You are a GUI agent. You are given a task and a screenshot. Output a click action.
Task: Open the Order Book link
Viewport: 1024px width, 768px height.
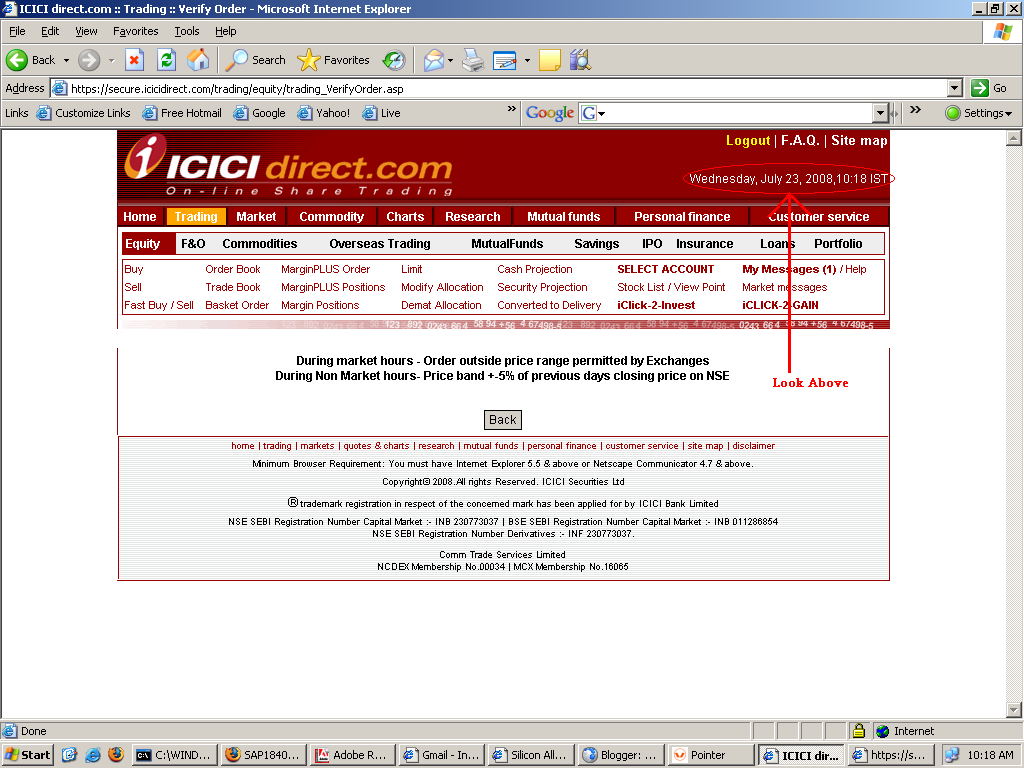coord(232,269)
